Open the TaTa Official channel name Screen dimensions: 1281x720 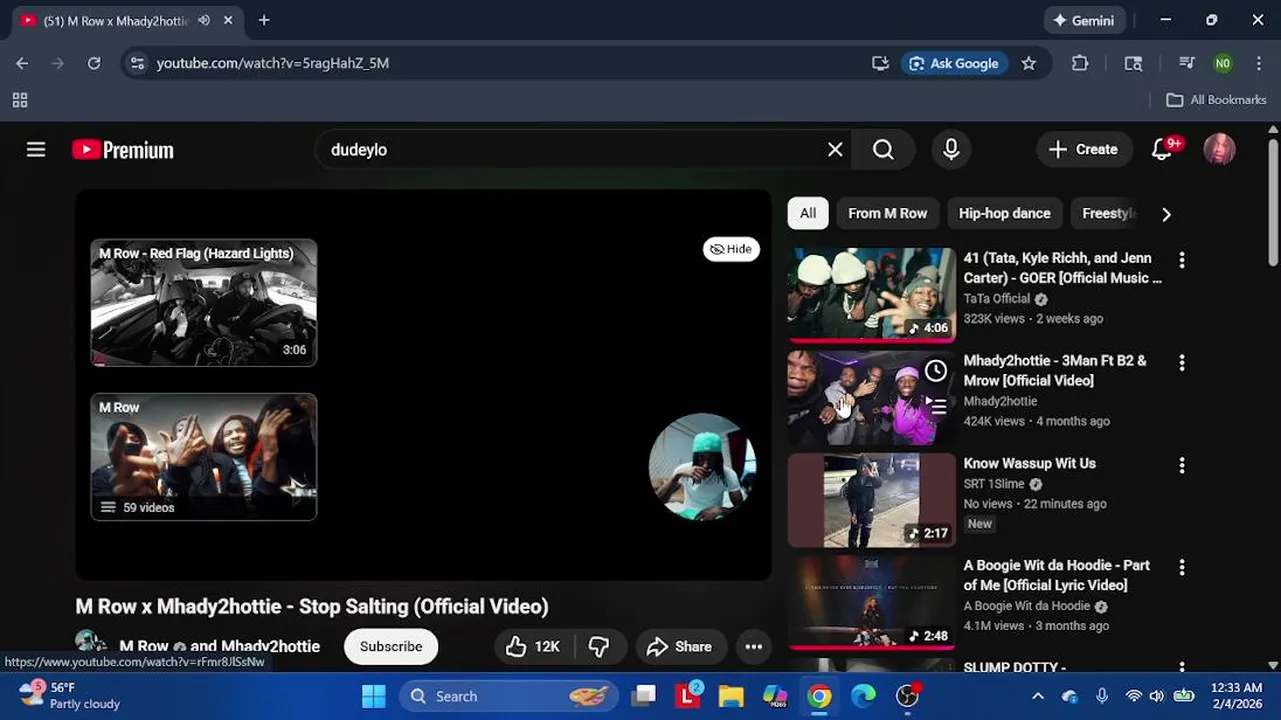[996, 299]
